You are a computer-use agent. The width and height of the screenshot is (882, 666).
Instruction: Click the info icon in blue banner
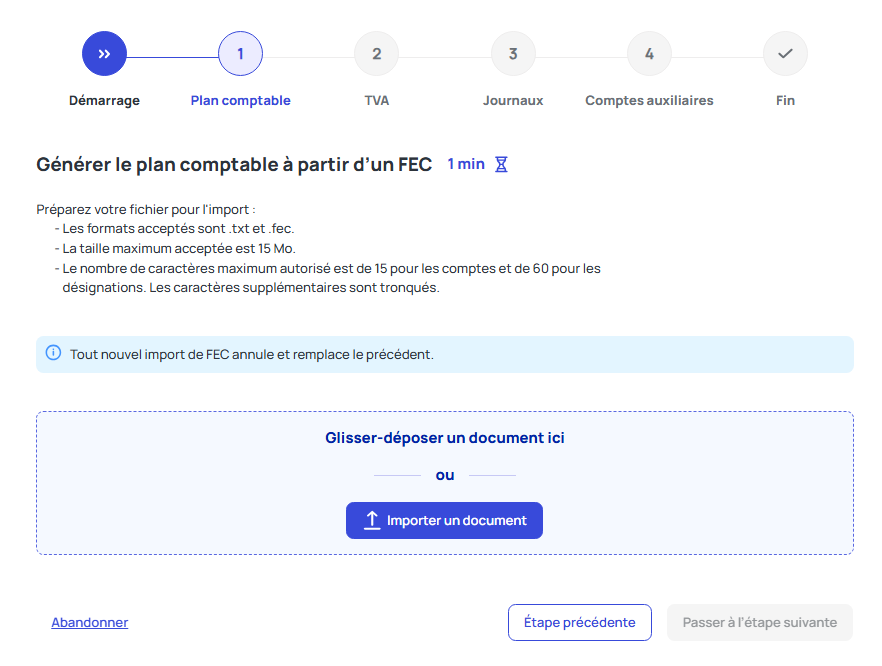click(54, 353)
